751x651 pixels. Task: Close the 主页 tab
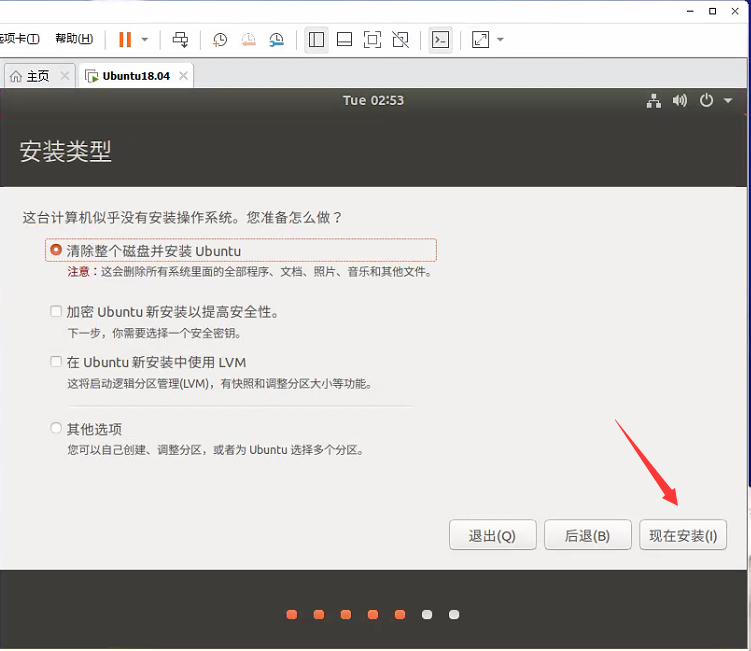(x=65, y=76)
